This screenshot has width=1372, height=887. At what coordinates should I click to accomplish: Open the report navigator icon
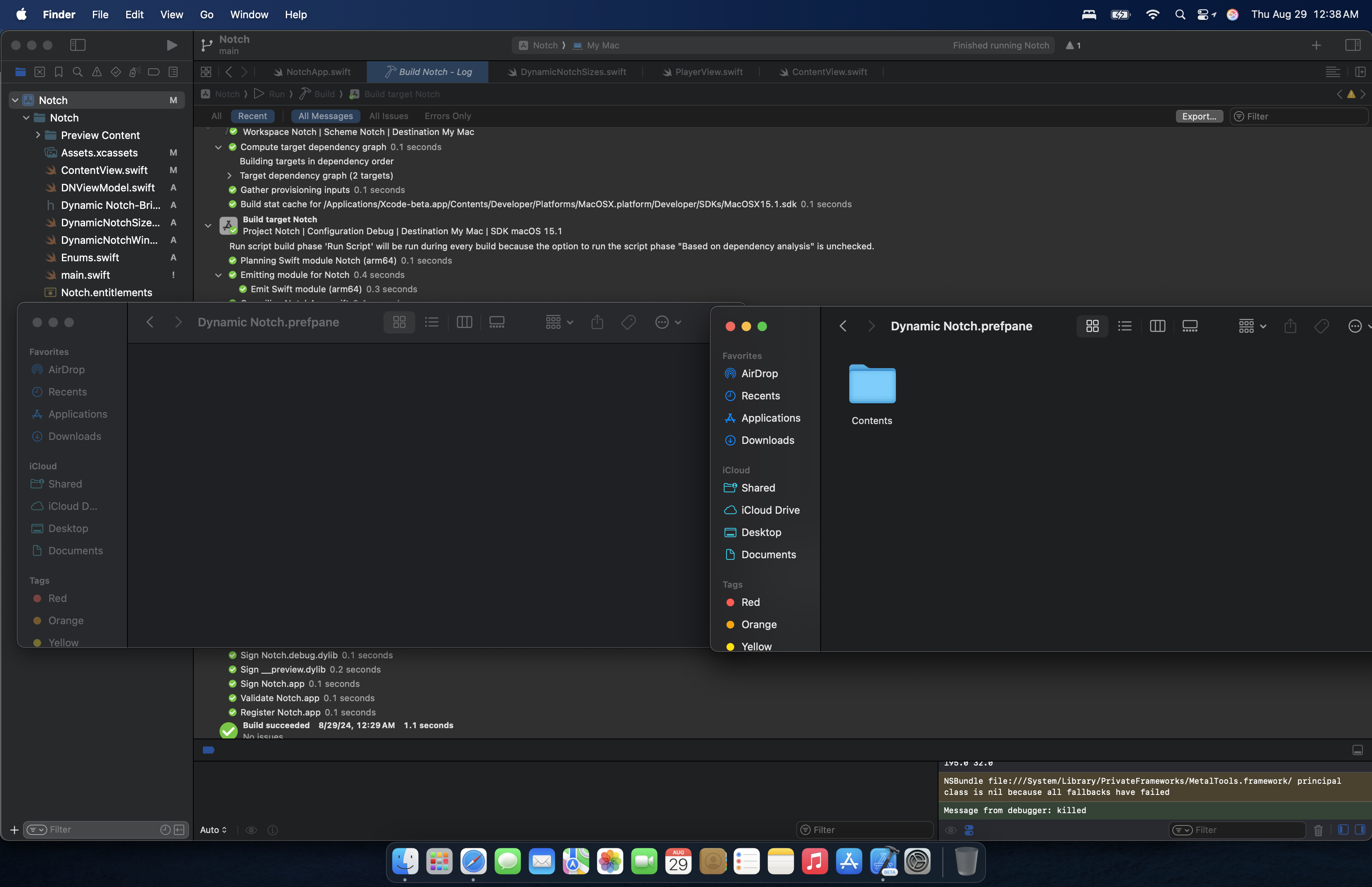(x=173, y=72)
